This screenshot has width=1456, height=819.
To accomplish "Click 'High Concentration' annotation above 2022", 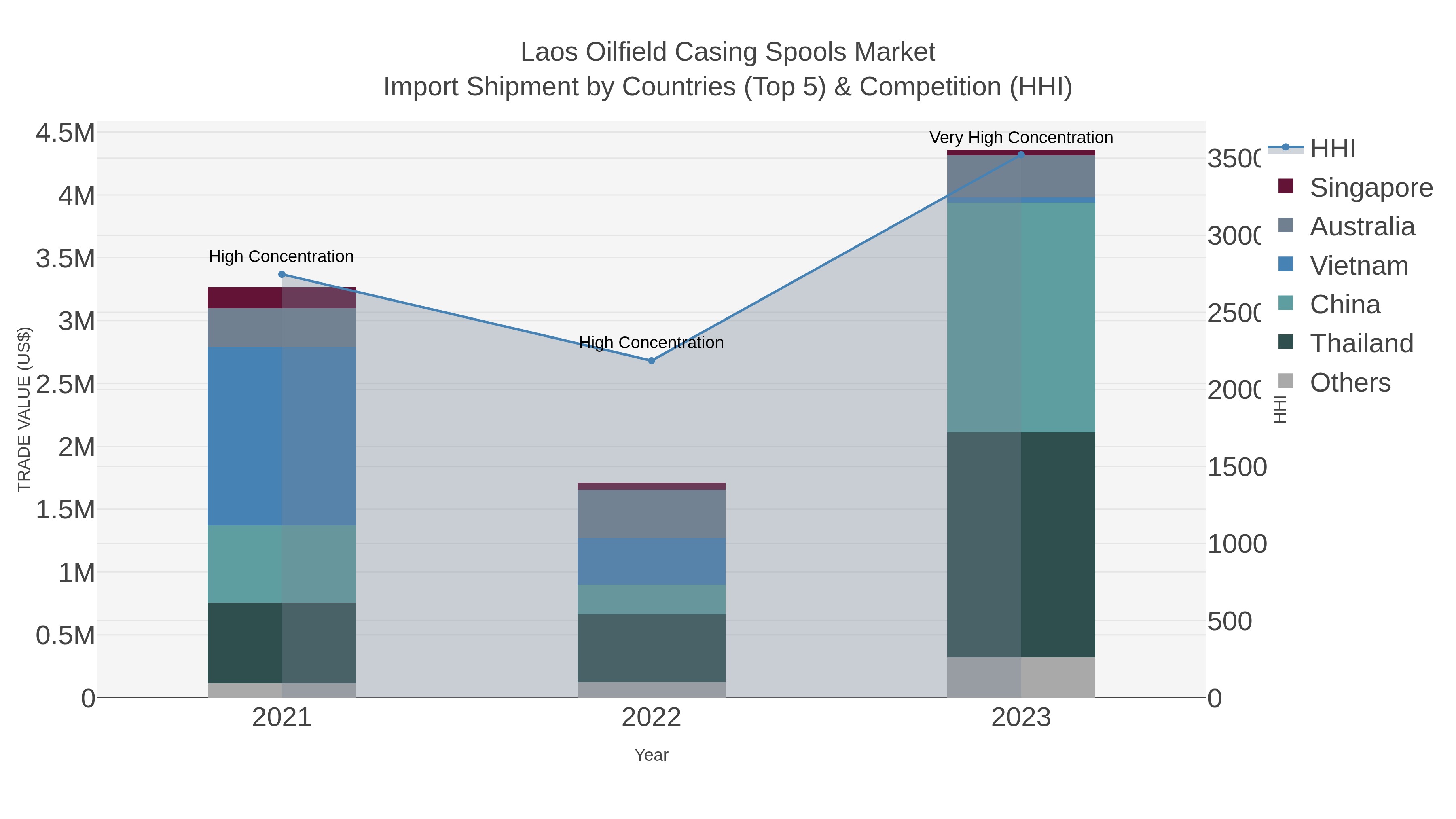I will click(651, 343).
